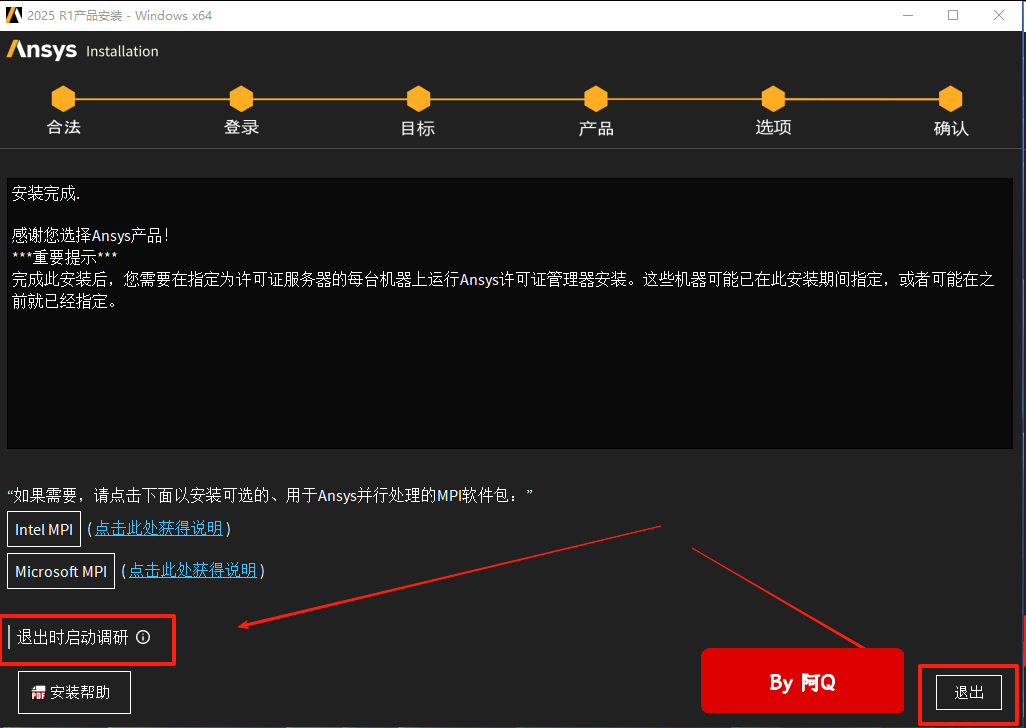
Task: Click the 重要提示 notice line
Action: point(65,257)
